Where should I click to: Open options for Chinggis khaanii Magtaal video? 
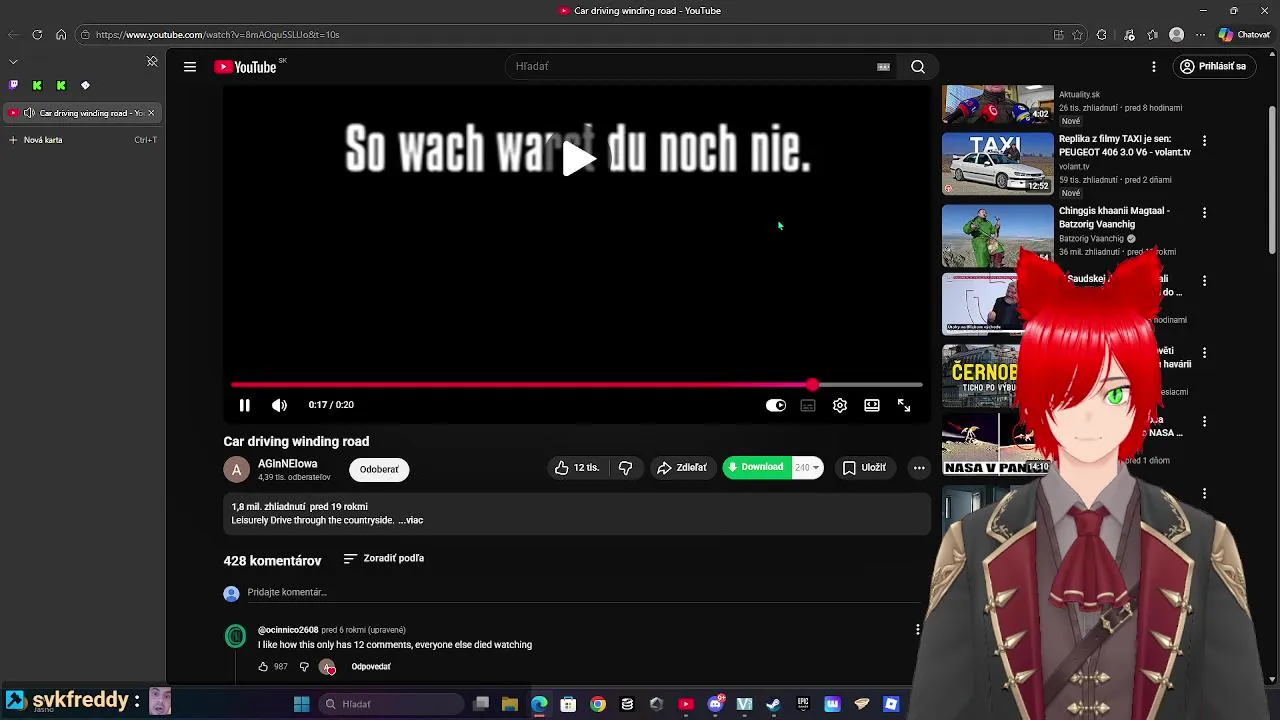(x=1204, y=213)
